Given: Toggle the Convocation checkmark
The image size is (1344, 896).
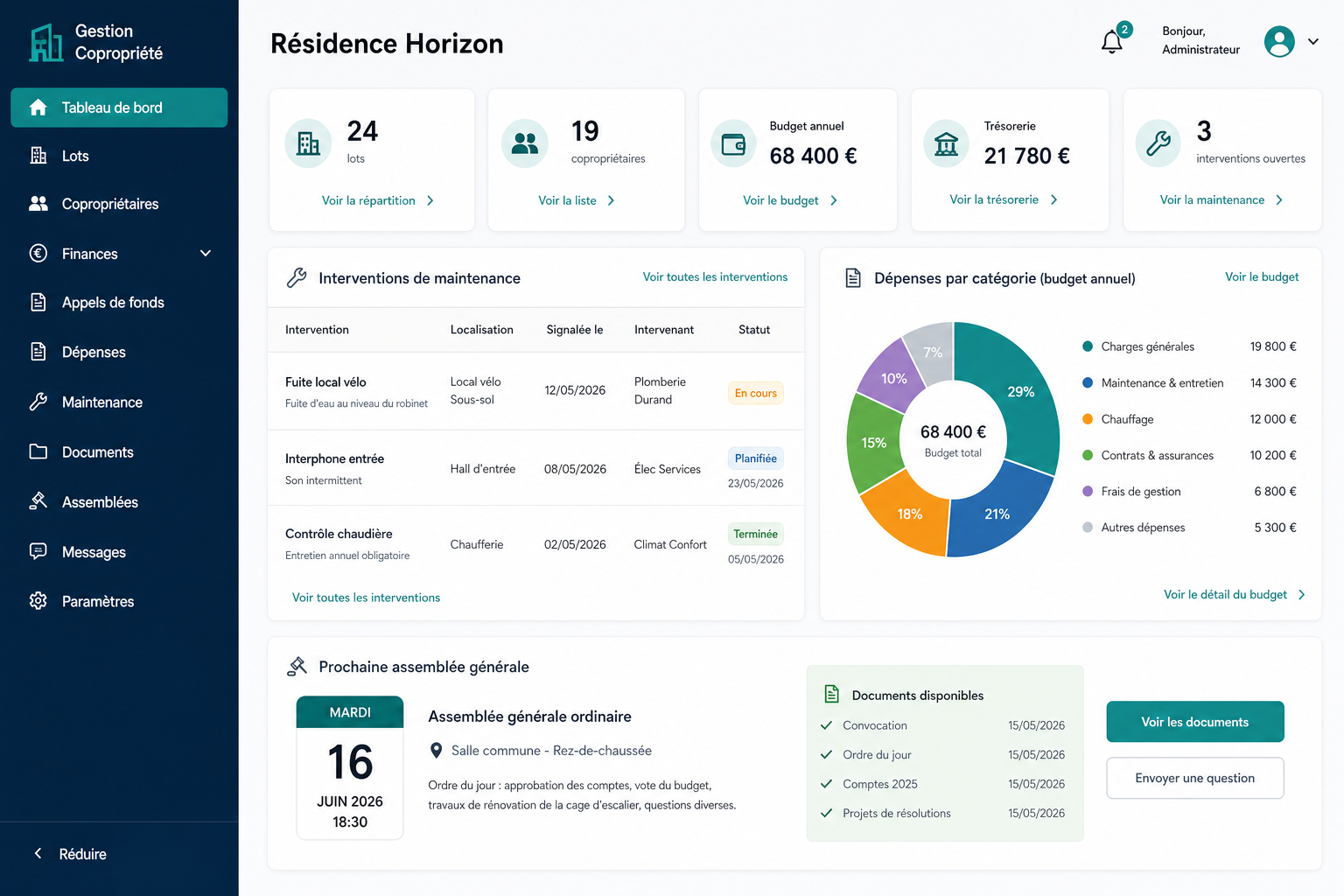Looking at the screenshot, I should (x=826, y=725).
